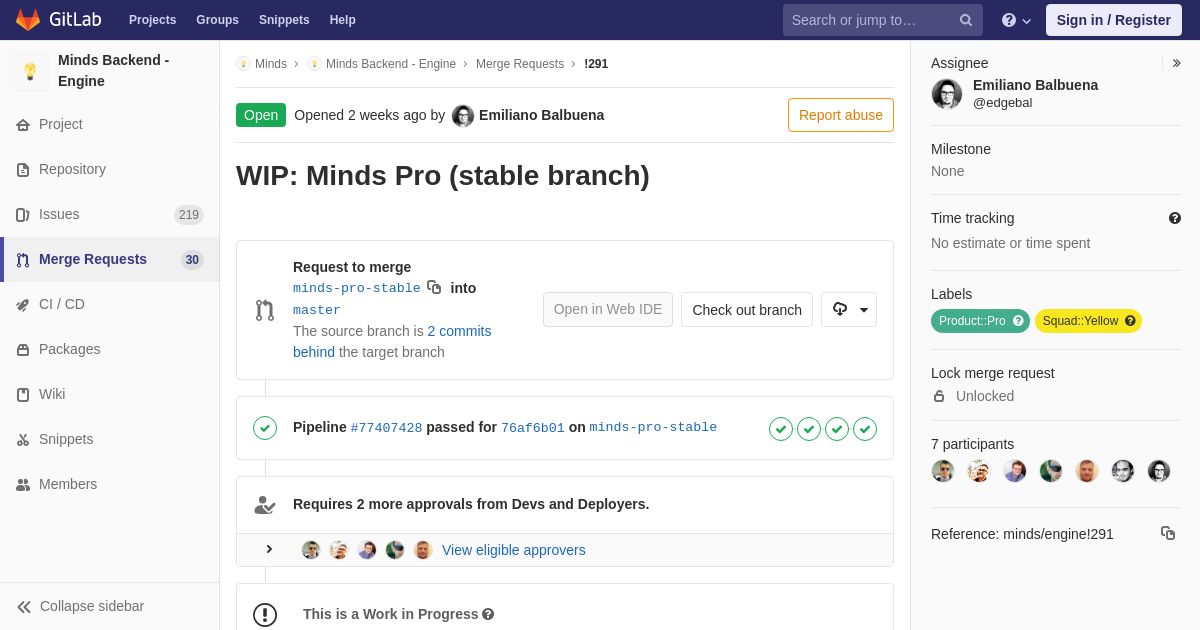Click the GitLab logo in header
This screenshot has height=630, width=1200.
pyautogui.click(x=57, y=20)
